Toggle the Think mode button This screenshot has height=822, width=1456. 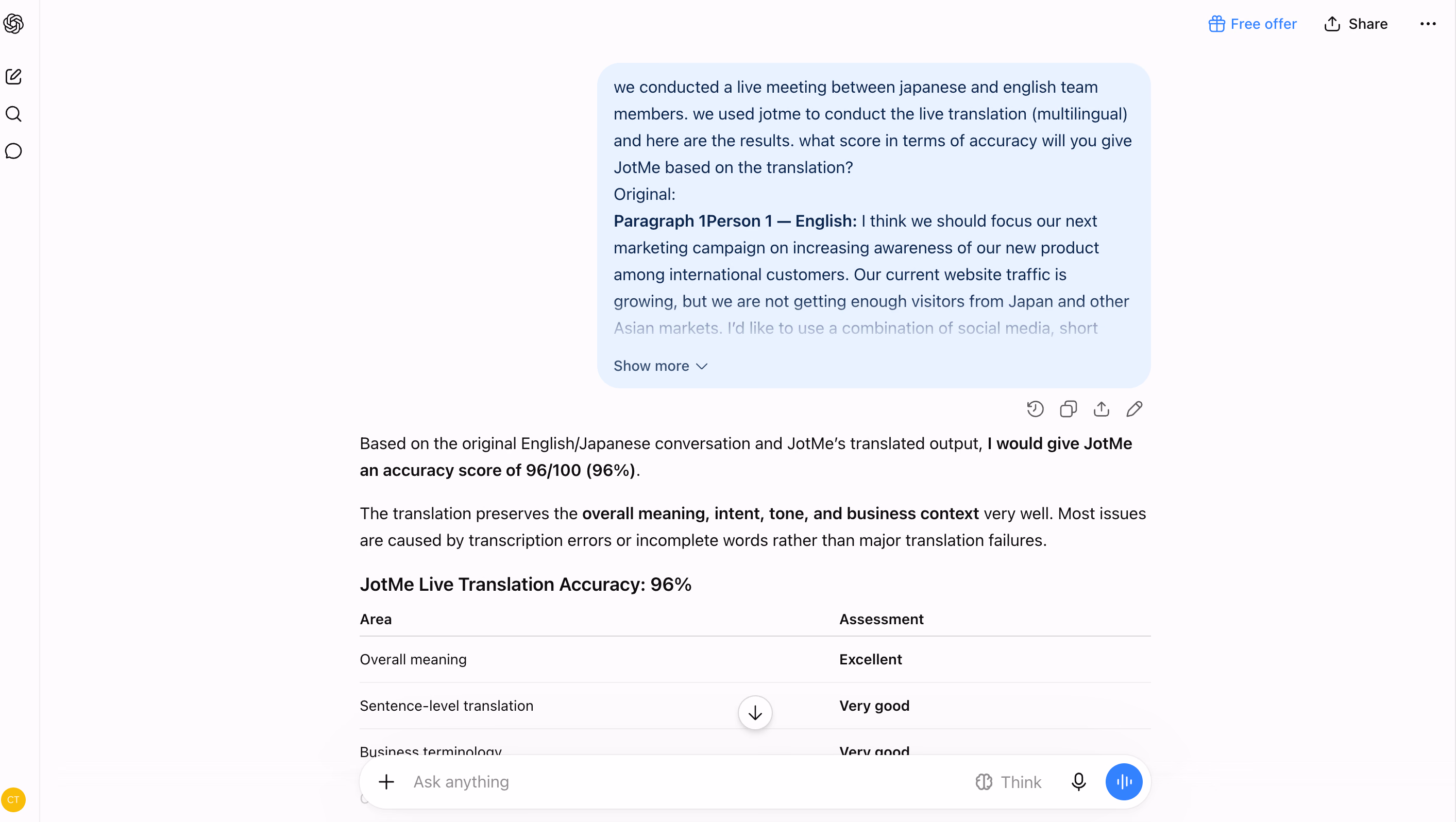point(1008,782)
